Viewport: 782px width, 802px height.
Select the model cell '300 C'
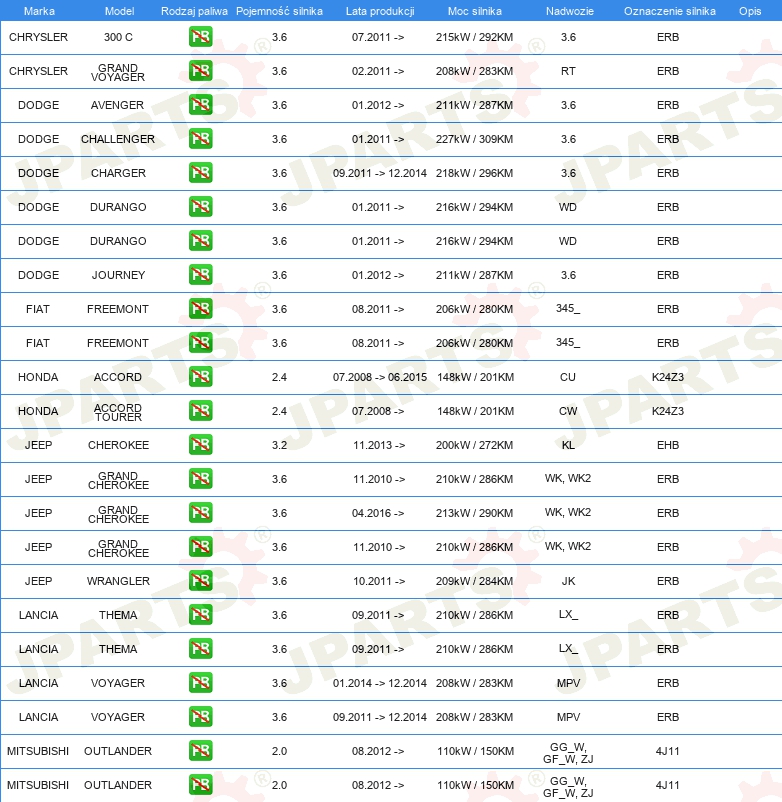coord(118,37)
